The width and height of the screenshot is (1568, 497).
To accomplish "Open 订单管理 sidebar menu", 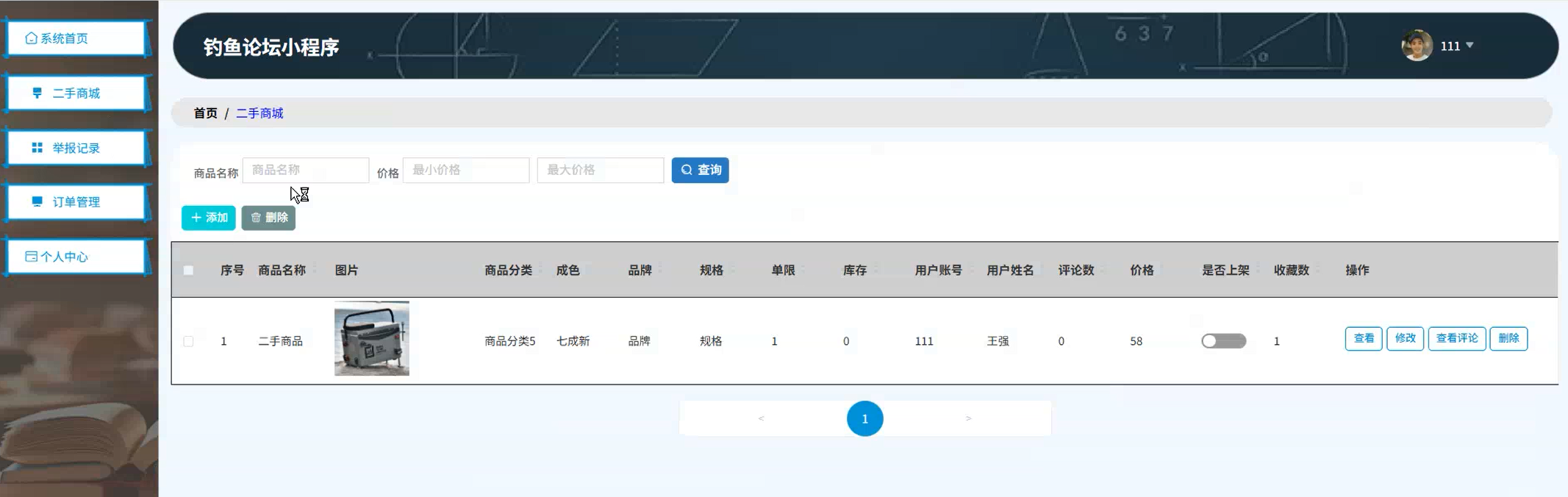I will pos(76,202).
